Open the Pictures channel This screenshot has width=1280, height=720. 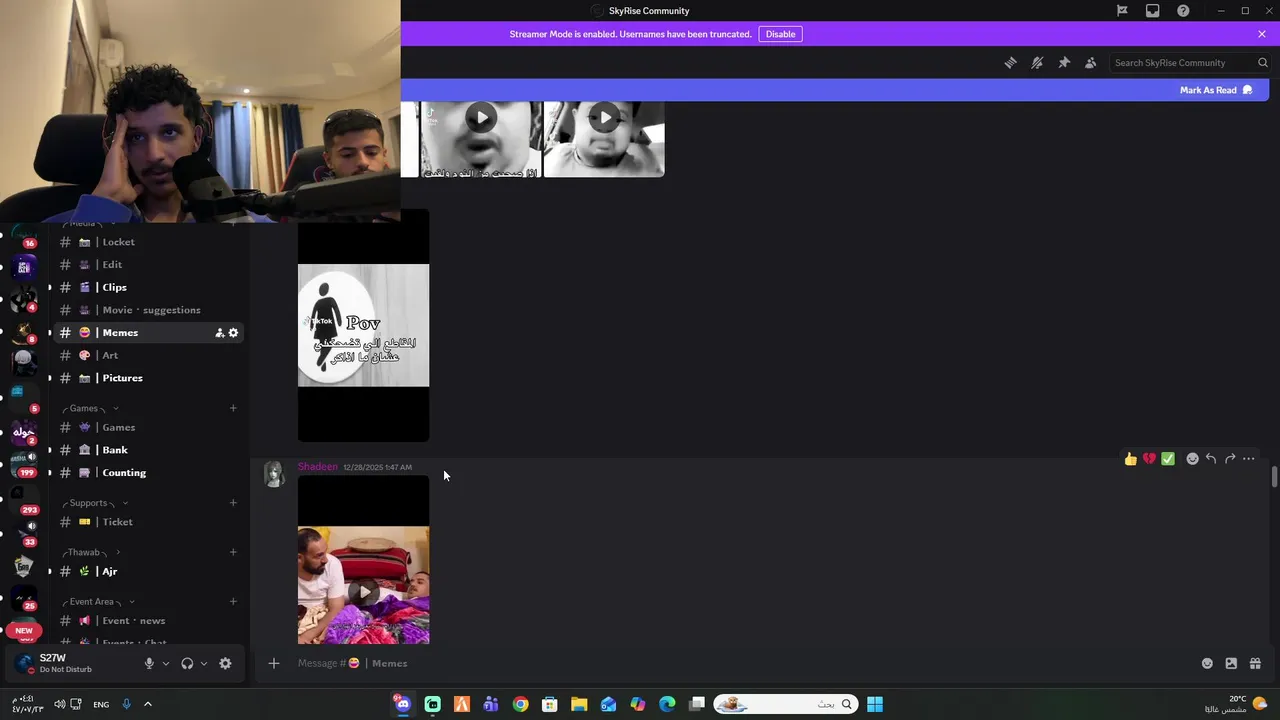point(150,378)
